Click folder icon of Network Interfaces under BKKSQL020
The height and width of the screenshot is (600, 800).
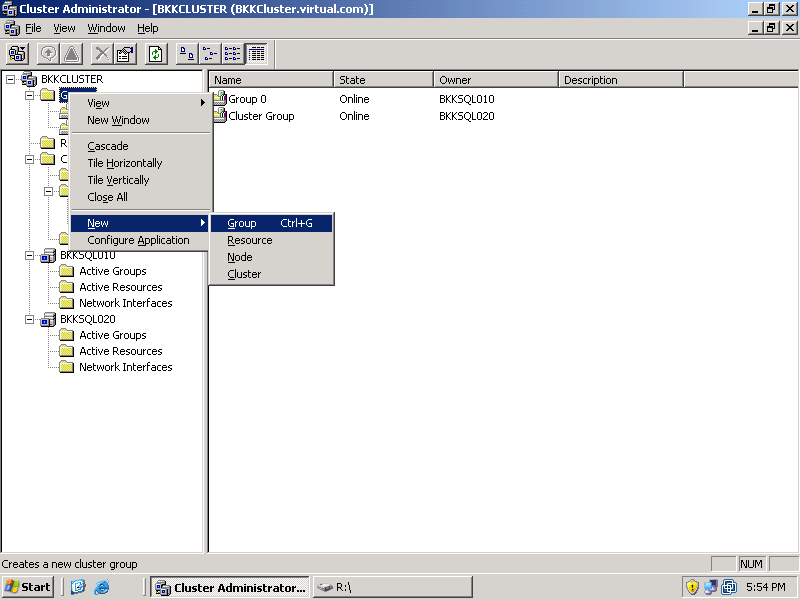coord(66,367)
